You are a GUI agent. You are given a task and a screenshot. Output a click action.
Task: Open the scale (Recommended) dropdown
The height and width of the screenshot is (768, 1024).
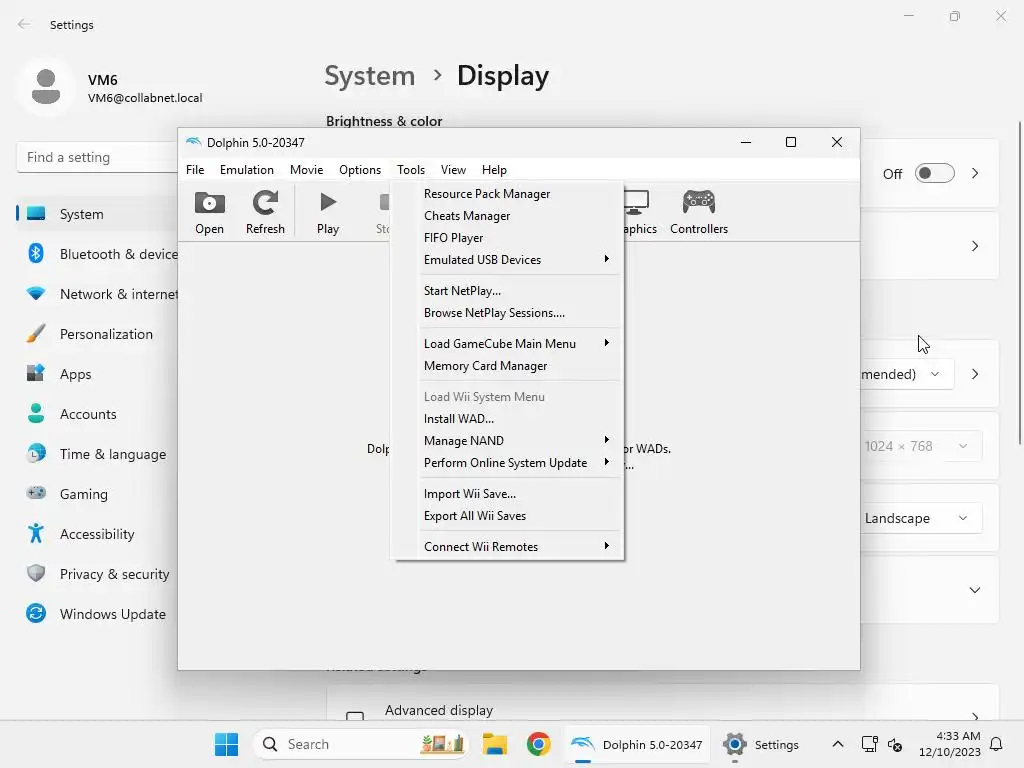[x=906, y=374]
